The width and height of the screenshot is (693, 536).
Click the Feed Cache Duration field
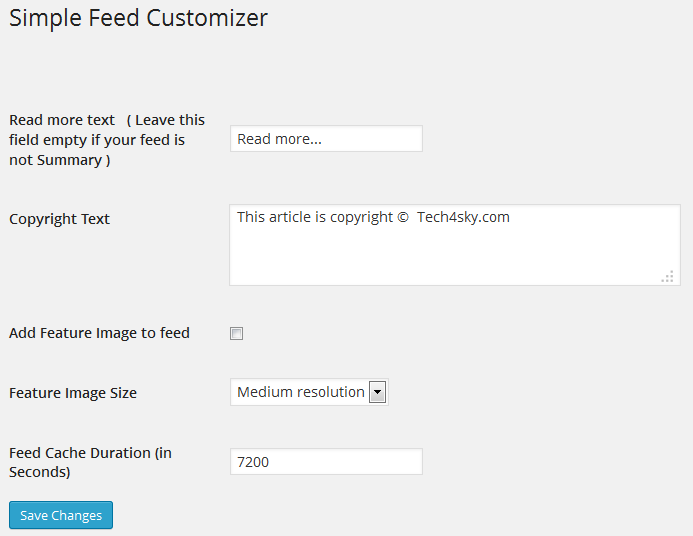tap(326, 462)
